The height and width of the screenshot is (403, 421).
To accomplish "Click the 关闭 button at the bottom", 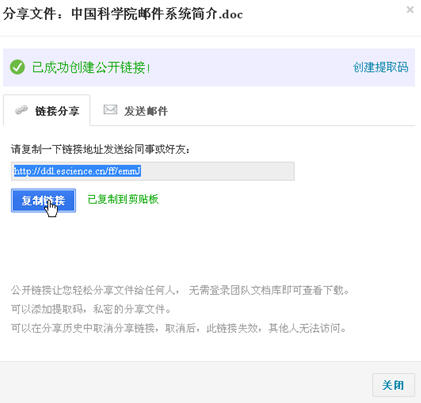I will click(x=393, y=385).
